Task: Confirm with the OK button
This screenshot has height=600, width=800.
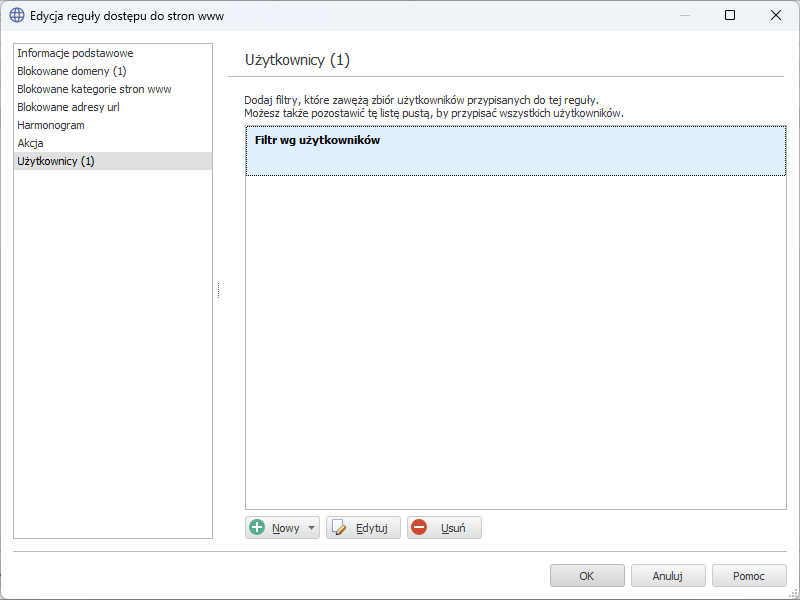Action: (x=587, y=576)
